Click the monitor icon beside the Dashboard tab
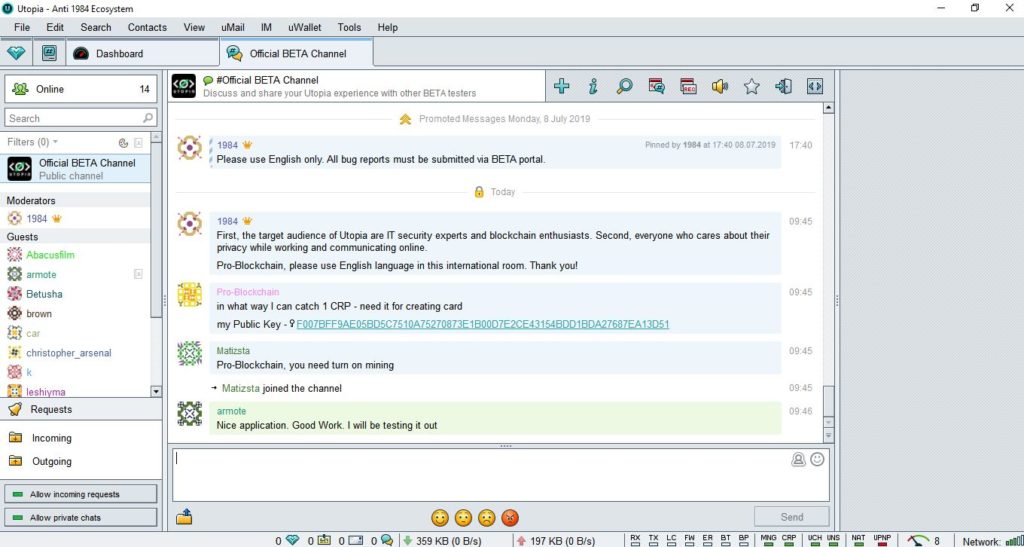1024x547 pixels. 49,53
